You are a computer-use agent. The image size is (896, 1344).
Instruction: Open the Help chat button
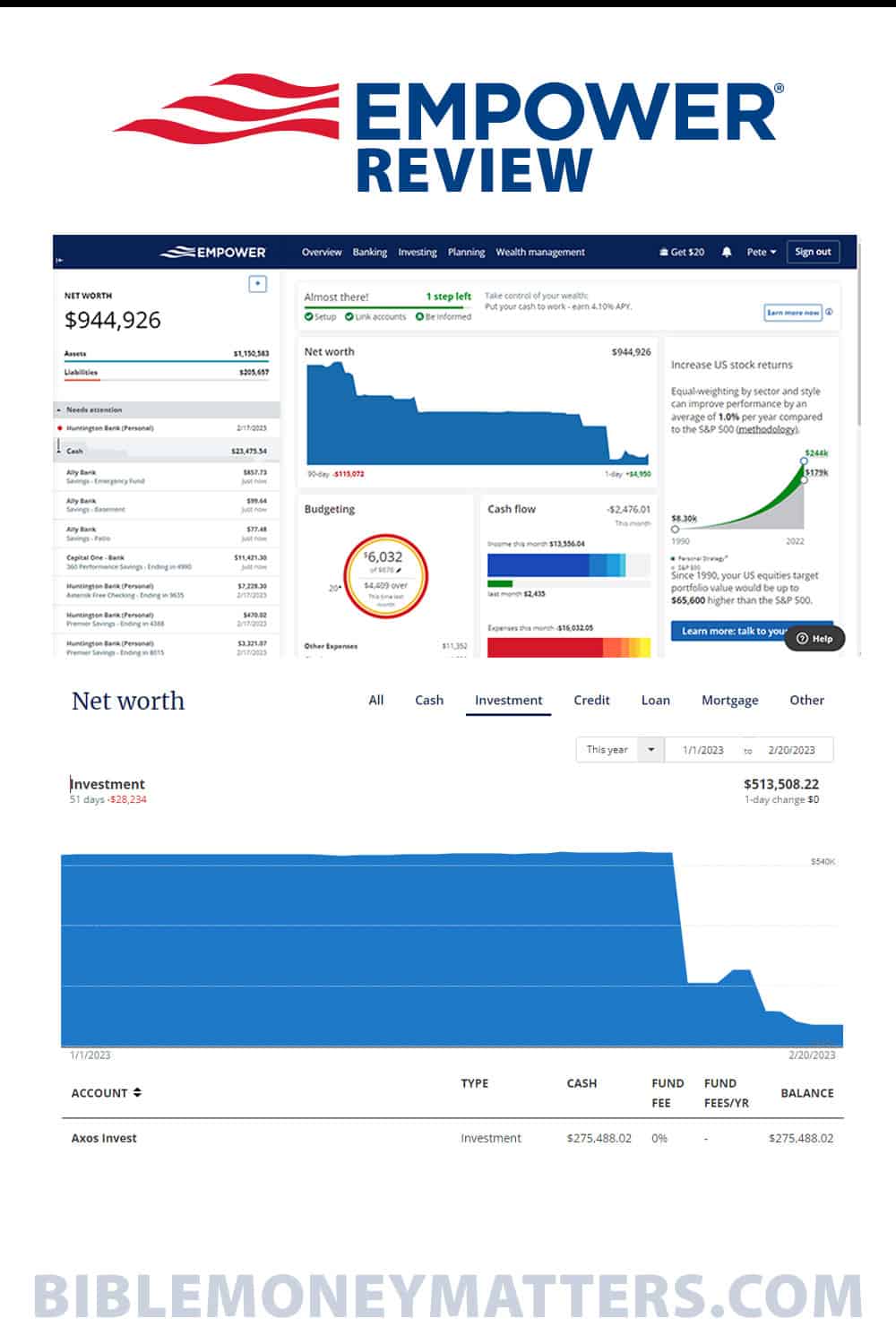pyautogui.click(x=814, y=639)
